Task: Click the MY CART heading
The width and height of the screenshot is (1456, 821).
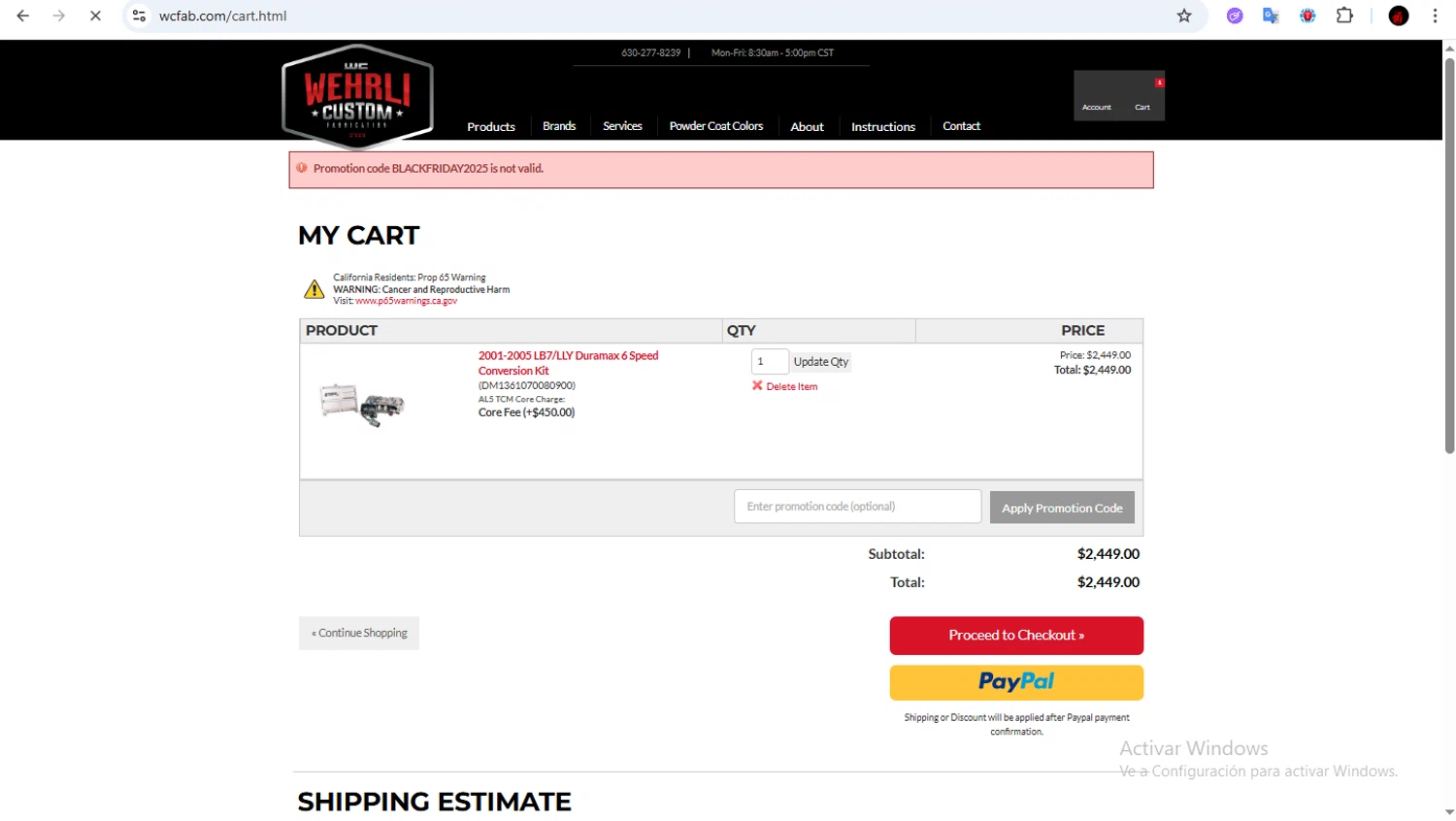Action: [x=359, y=236]
